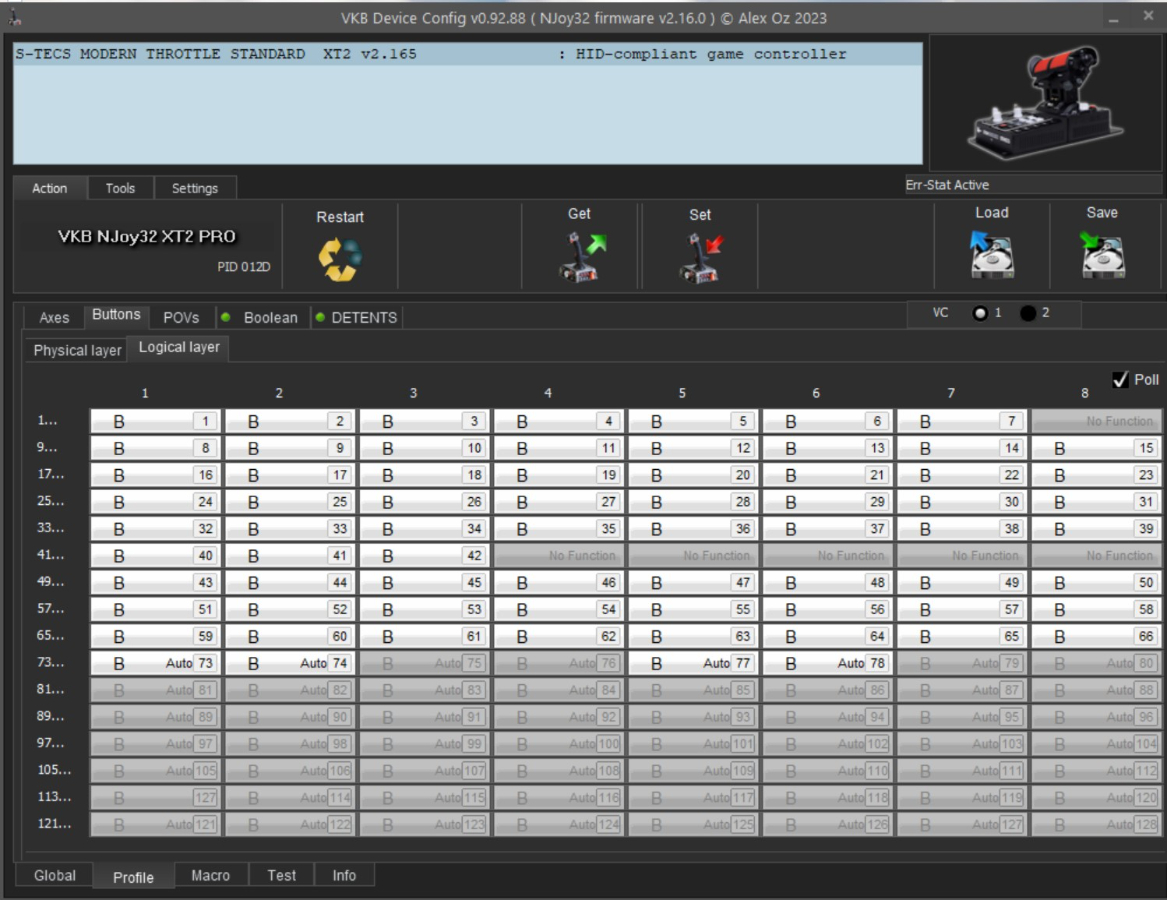Click the PID 012D text
The width and height of the screenshot is (1167, 900).
243,267
